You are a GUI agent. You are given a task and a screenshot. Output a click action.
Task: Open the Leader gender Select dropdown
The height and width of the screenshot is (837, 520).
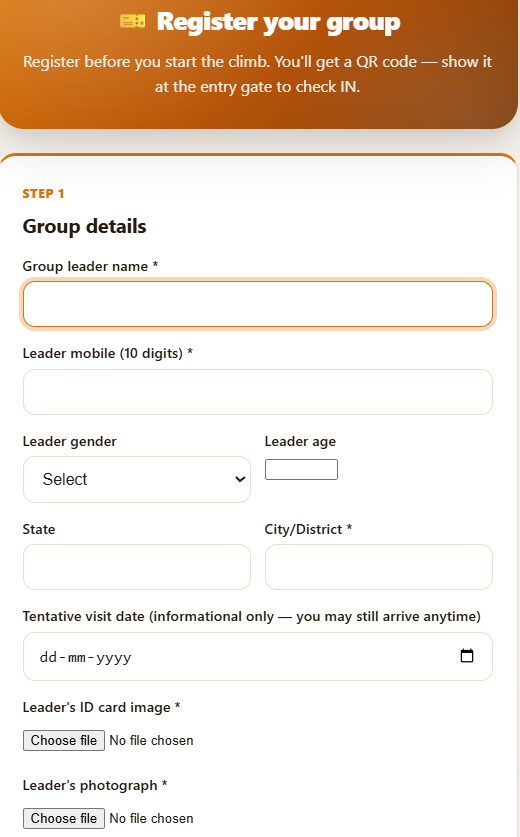(x=137, y=479)
